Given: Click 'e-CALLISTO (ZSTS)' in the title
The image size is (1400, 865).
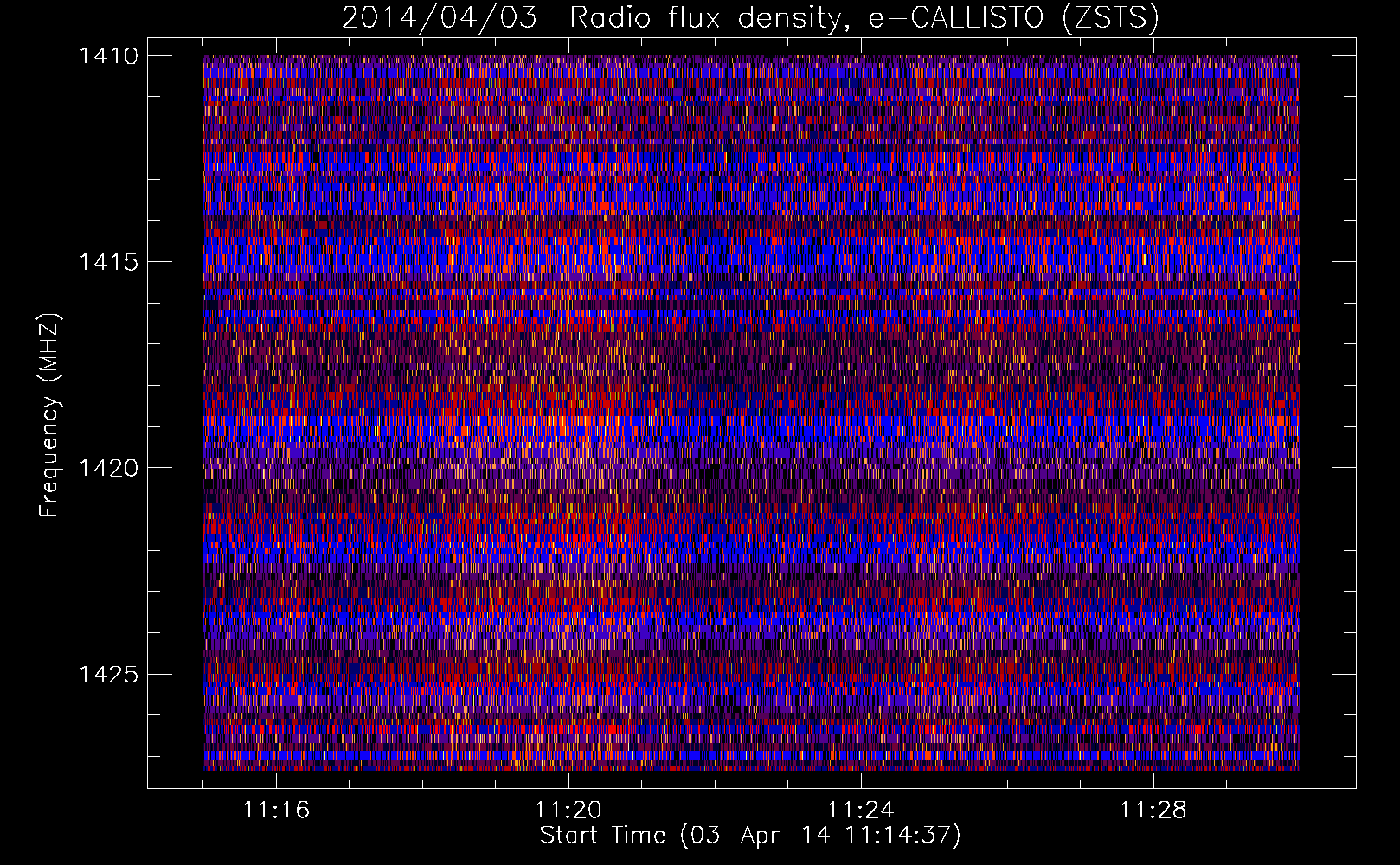Looking at the screenshot, I should coord(1013,18).
